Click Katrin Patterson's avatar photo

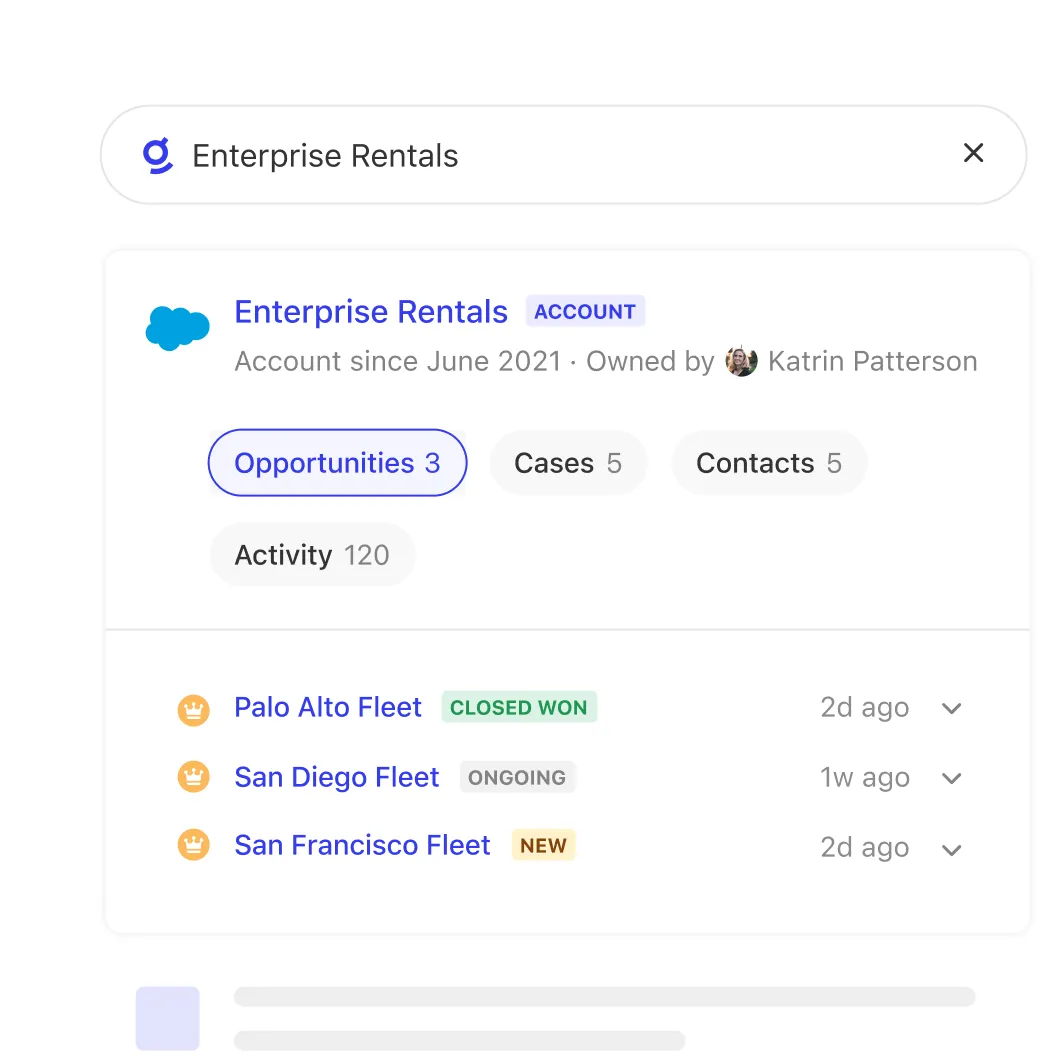point(741,361)
